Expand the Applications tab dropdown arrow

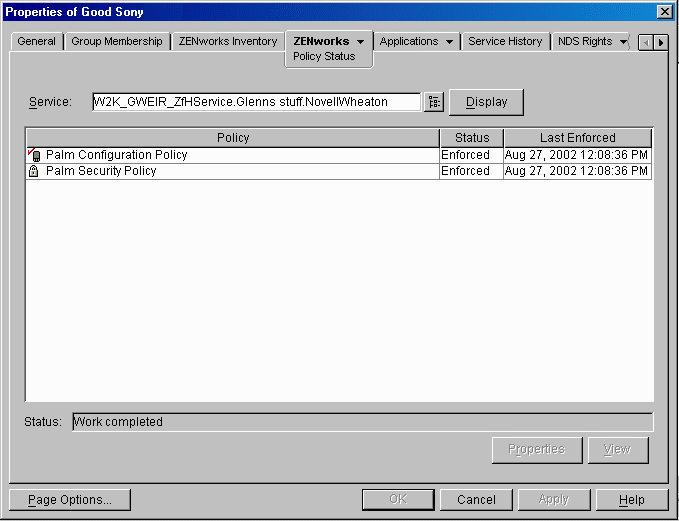449,42
